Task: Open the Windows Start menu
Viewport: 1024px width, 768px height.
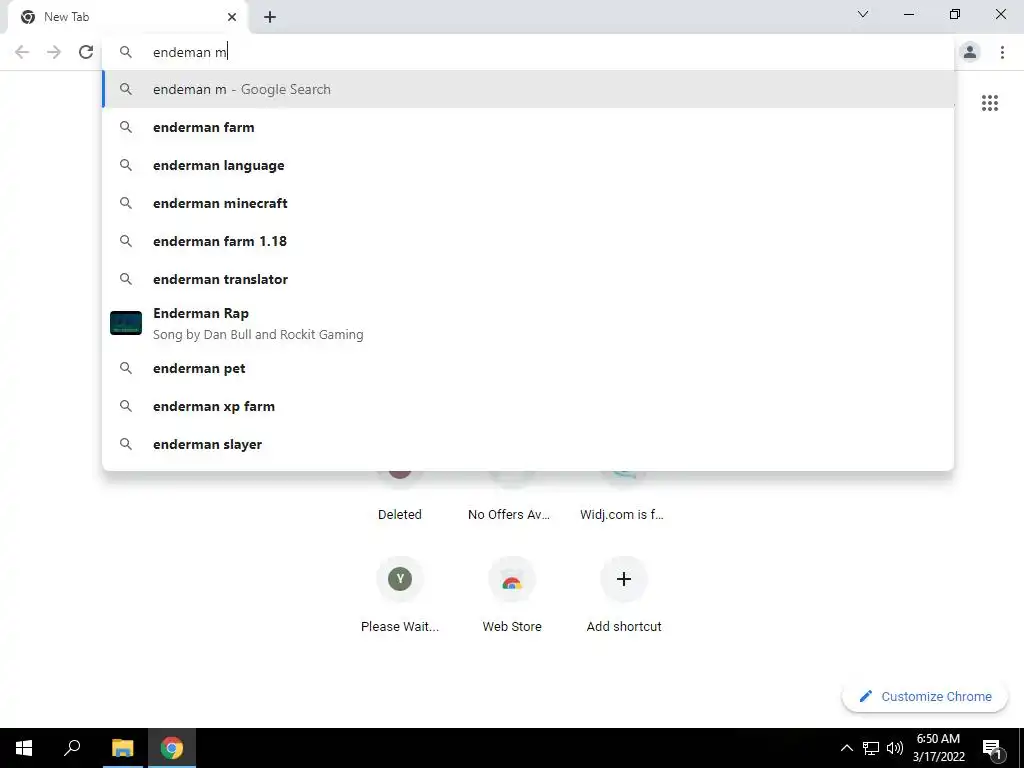Action: 24,748
